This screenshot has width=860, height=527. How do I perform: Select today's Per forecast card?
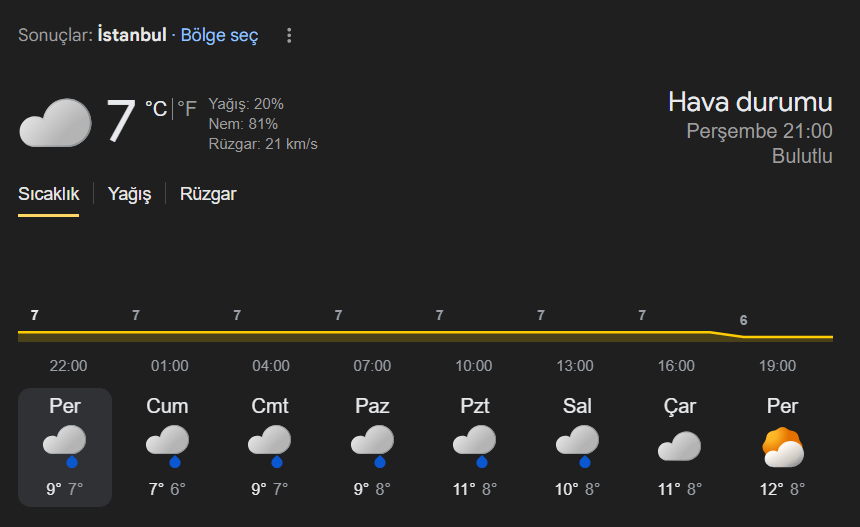65,447
